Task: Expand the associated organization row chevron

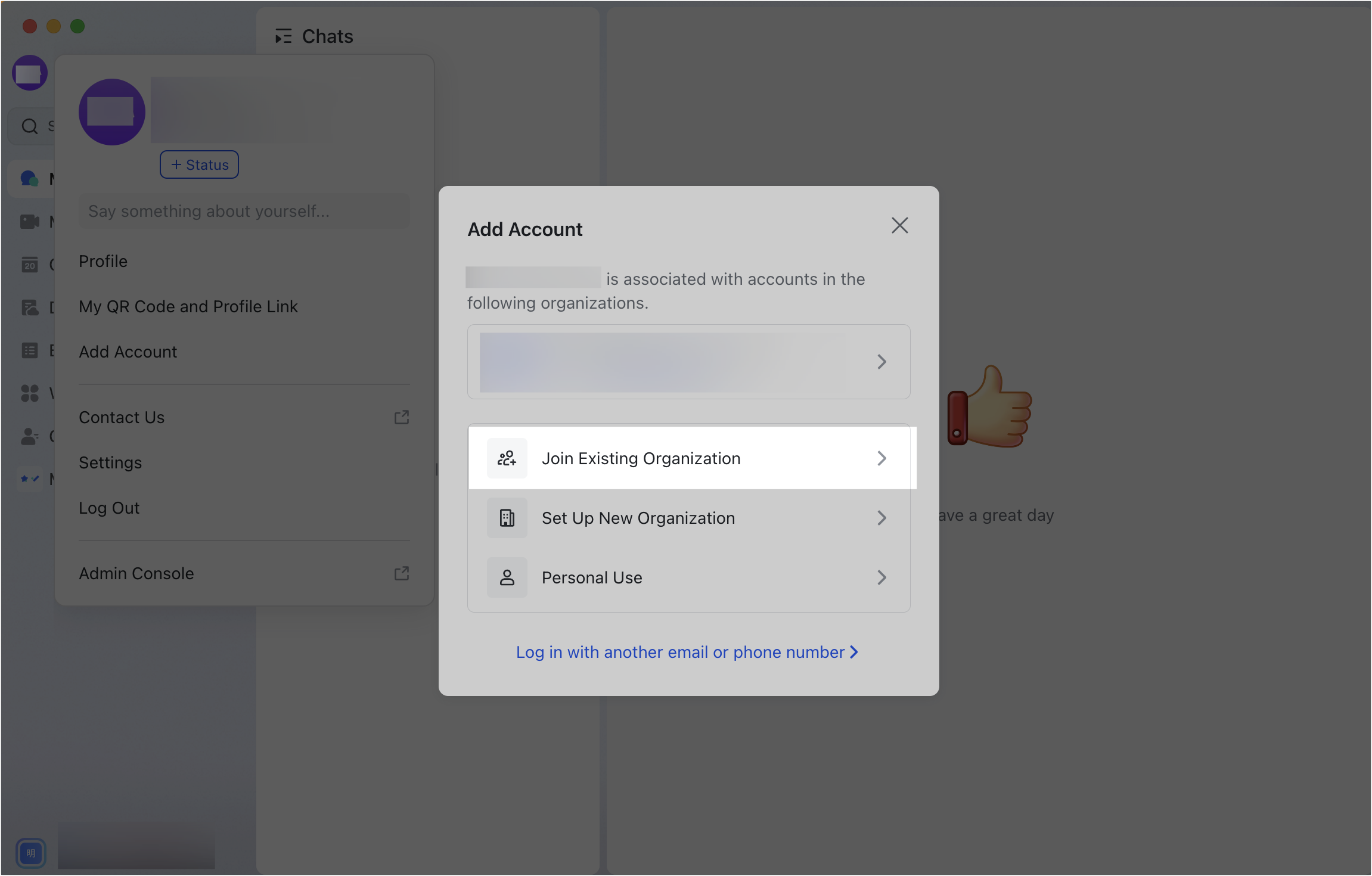Action: tap(882, 362)
